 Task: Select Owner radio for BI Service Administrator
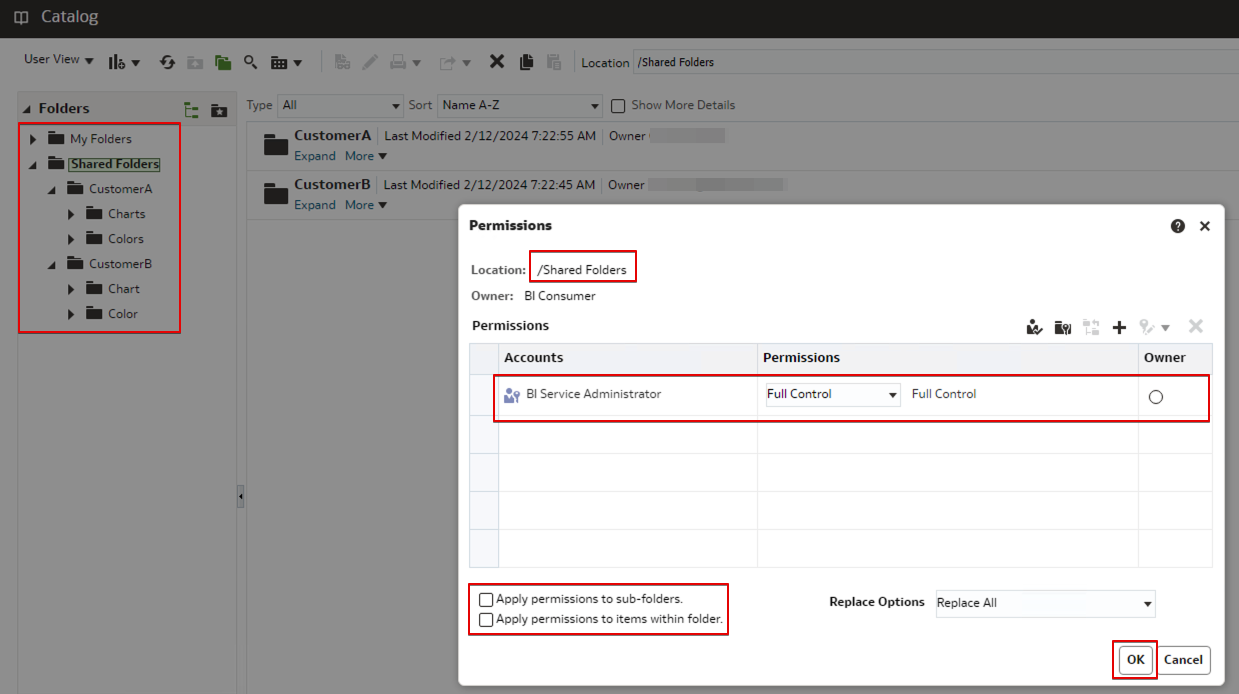[1156, 397]
